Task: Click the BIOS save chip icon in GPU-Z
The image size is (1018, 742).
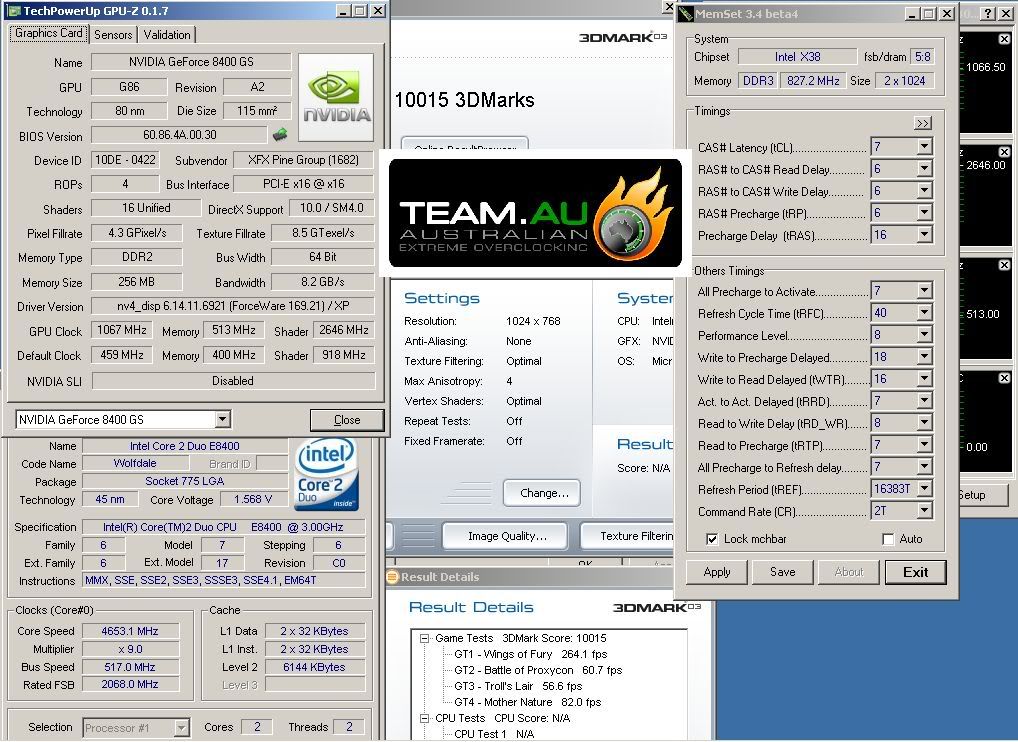Action: pyautogui.click(x=280, y=135)
